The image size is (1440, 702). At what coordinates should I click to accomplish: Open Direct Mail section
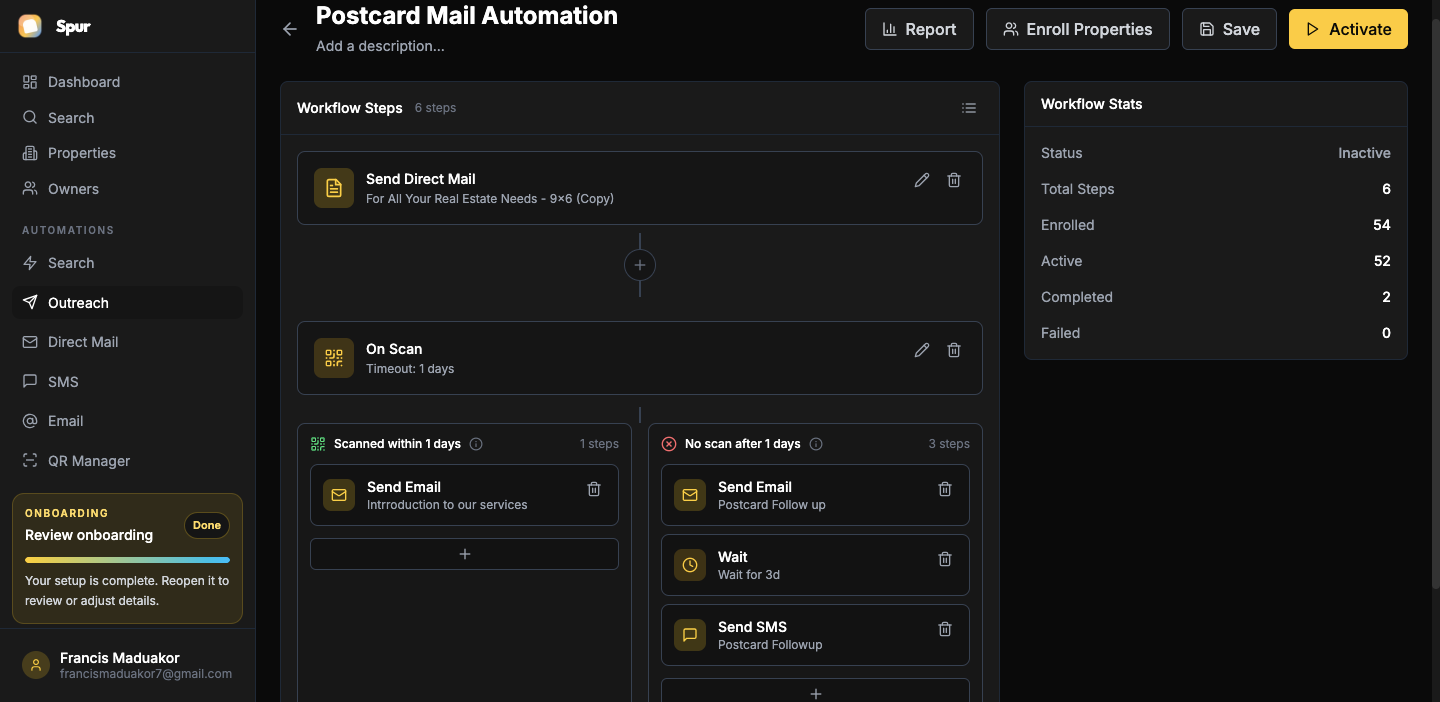pos(127,342)
